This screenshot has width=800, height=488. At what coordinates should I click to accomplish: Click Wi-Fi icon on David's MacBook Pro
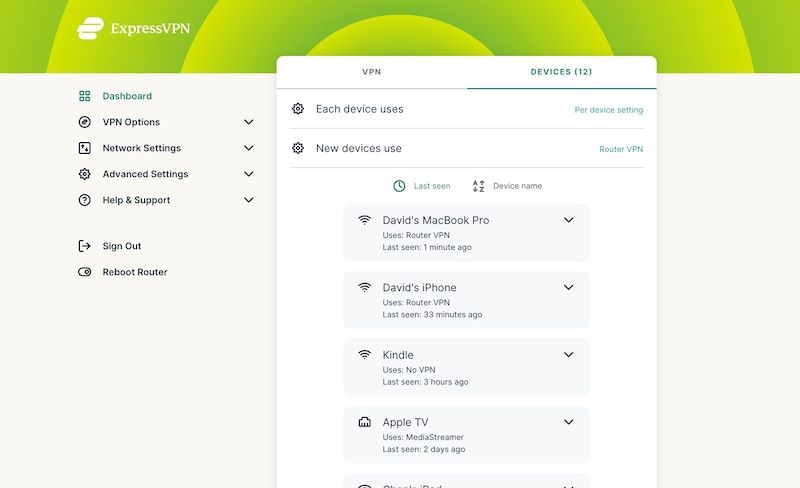(364, 220)
